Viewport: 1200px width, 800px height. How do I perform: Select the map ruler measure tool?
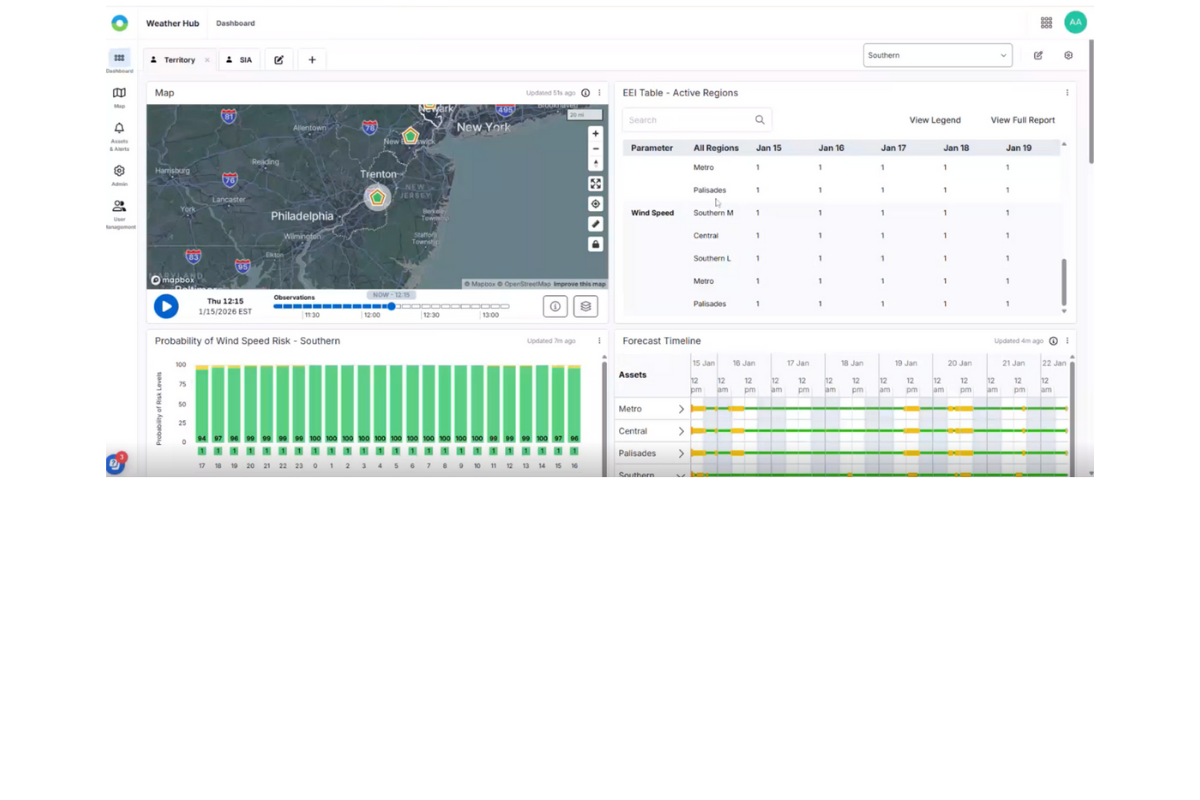pyautogui.click(x=595, y=224)
